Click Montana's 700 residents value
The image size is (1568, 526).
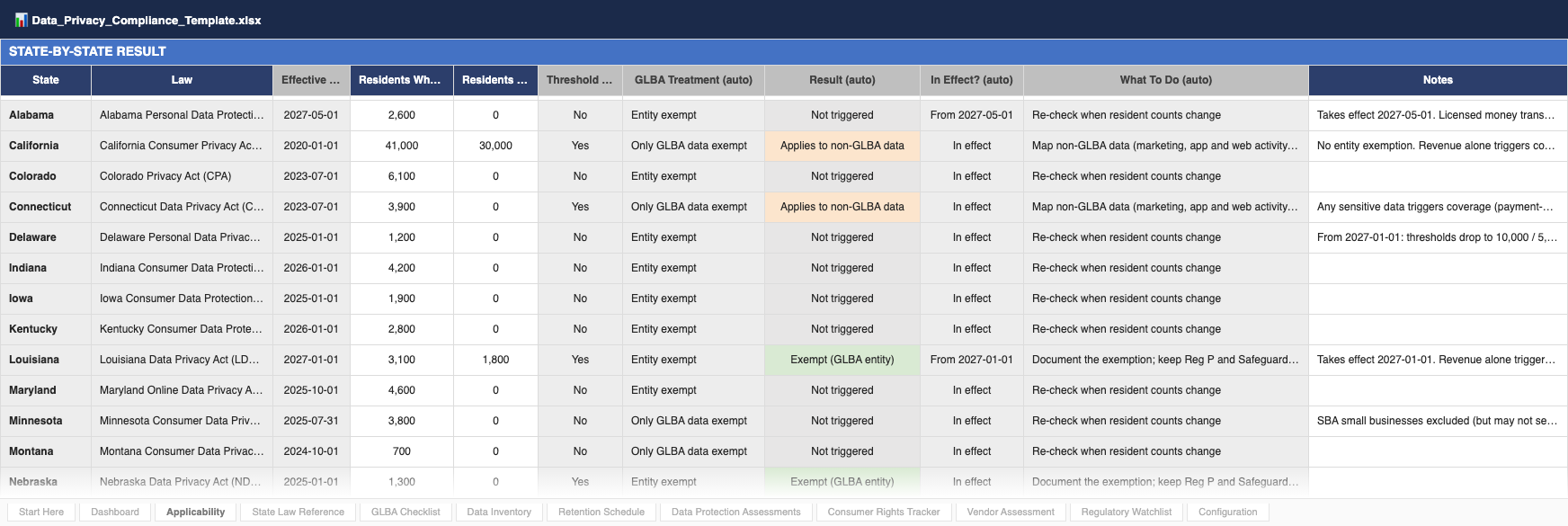401,451
